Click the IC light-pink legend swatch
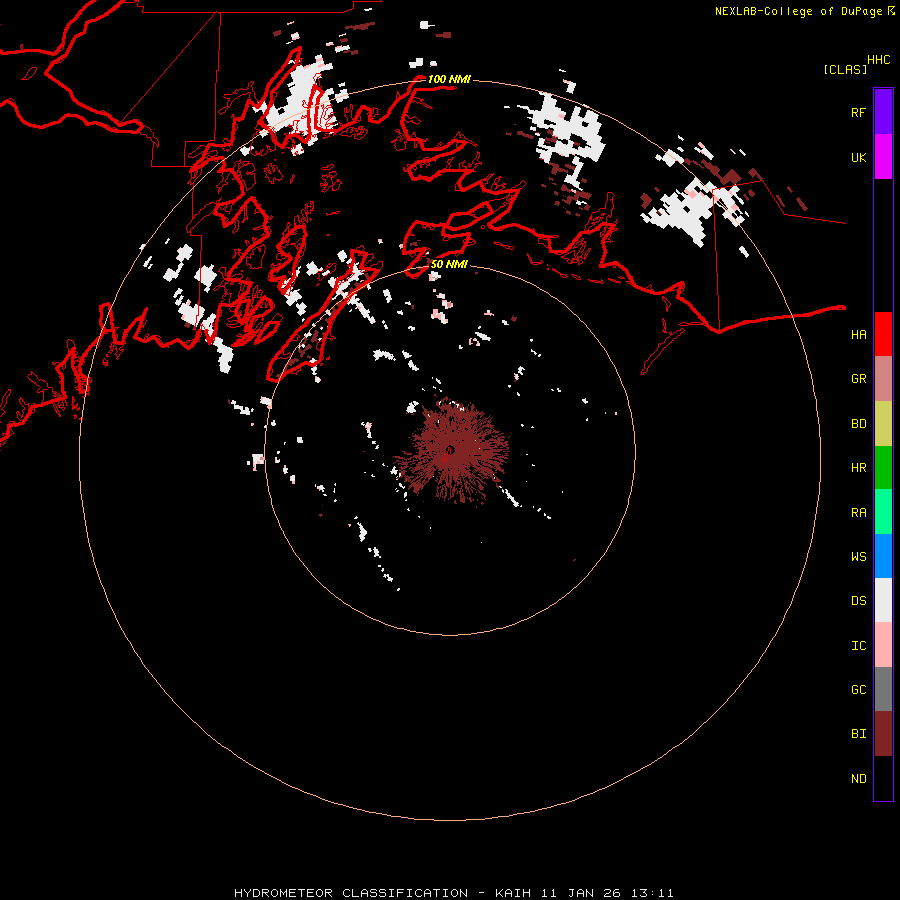The image size is (900, 900). point(883,645)
